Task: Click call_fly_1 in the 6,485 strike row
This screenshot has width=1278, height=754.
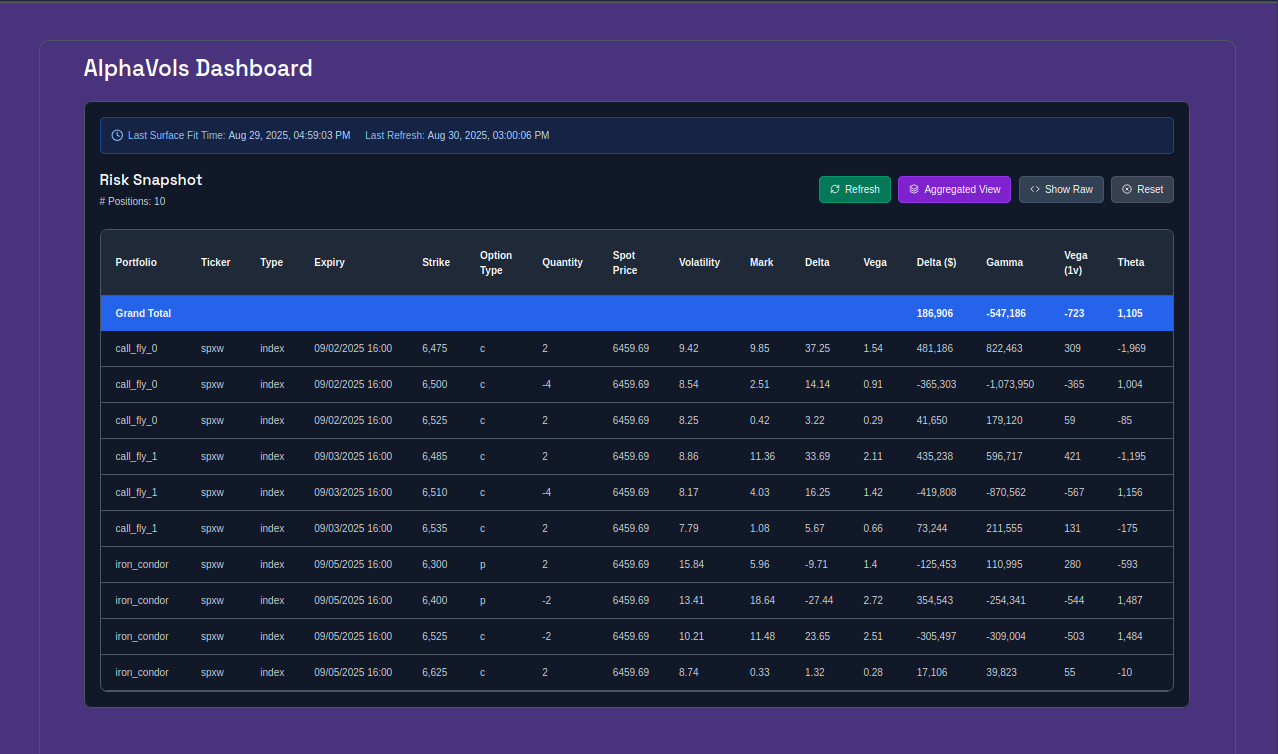Action: (136, 456)
